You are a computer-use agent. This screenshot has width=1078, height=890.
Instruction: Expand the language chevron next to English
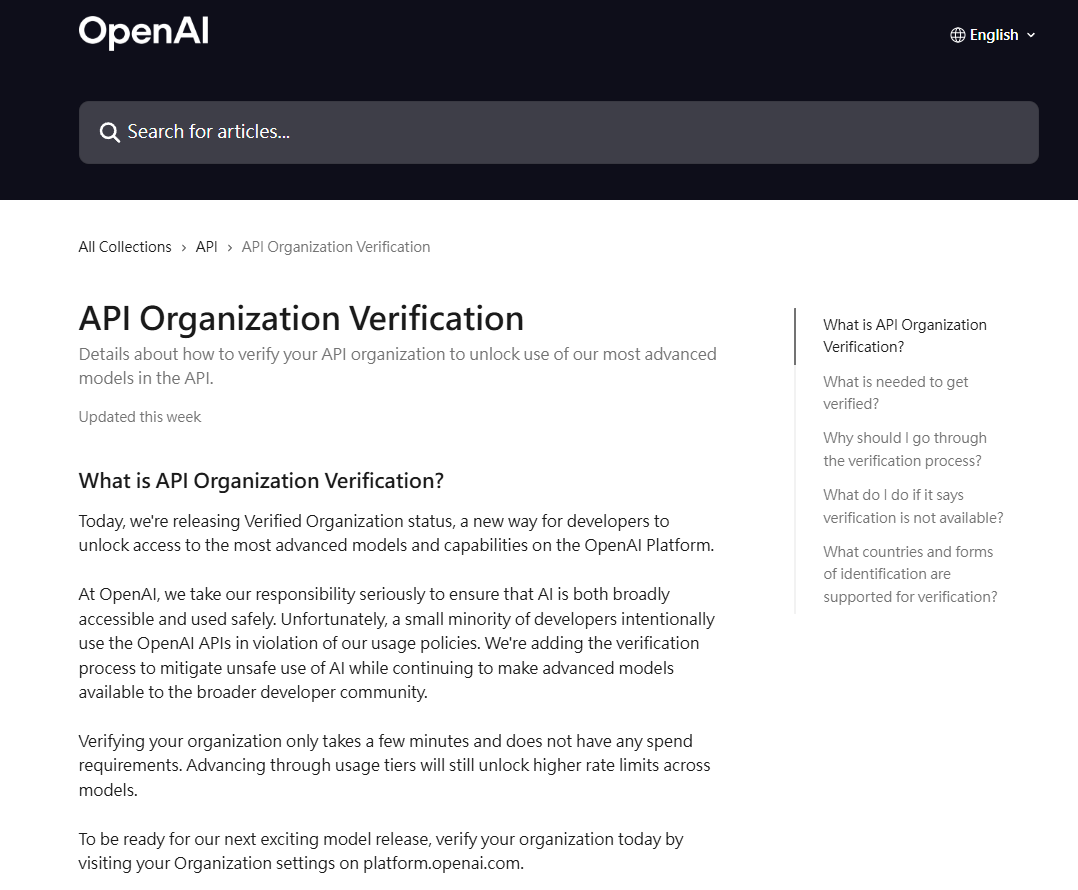coord(1031,35)
